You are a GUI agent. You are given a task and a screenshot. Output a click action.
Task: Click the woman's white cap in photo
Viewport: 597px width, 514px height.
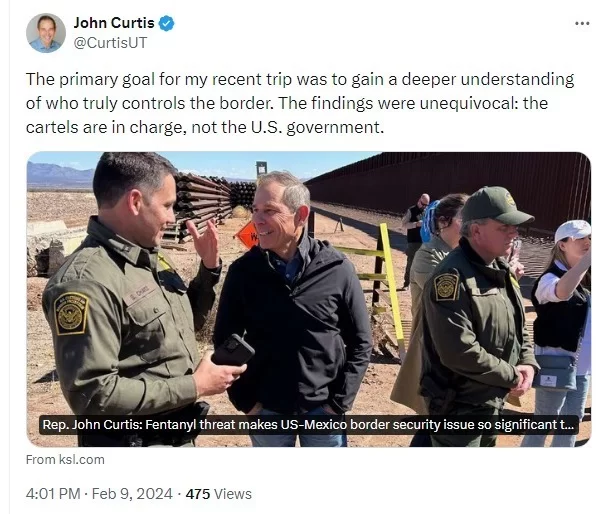click(x=573, y=230)
